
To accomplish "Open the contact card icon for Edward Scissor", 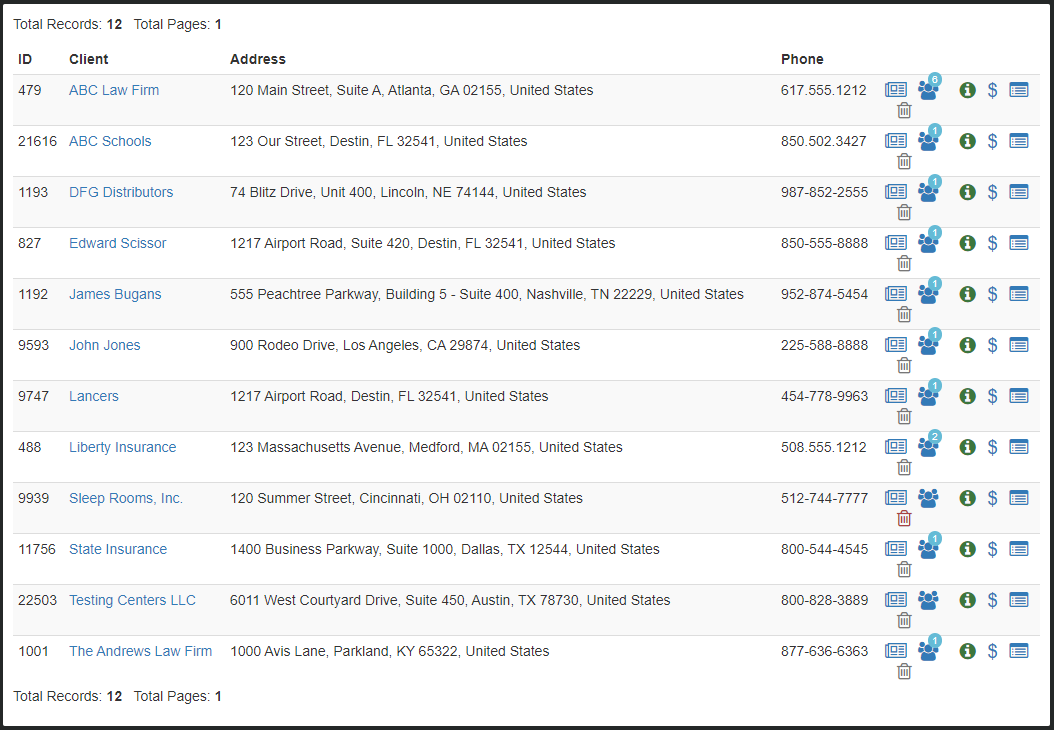I will 895,243.
